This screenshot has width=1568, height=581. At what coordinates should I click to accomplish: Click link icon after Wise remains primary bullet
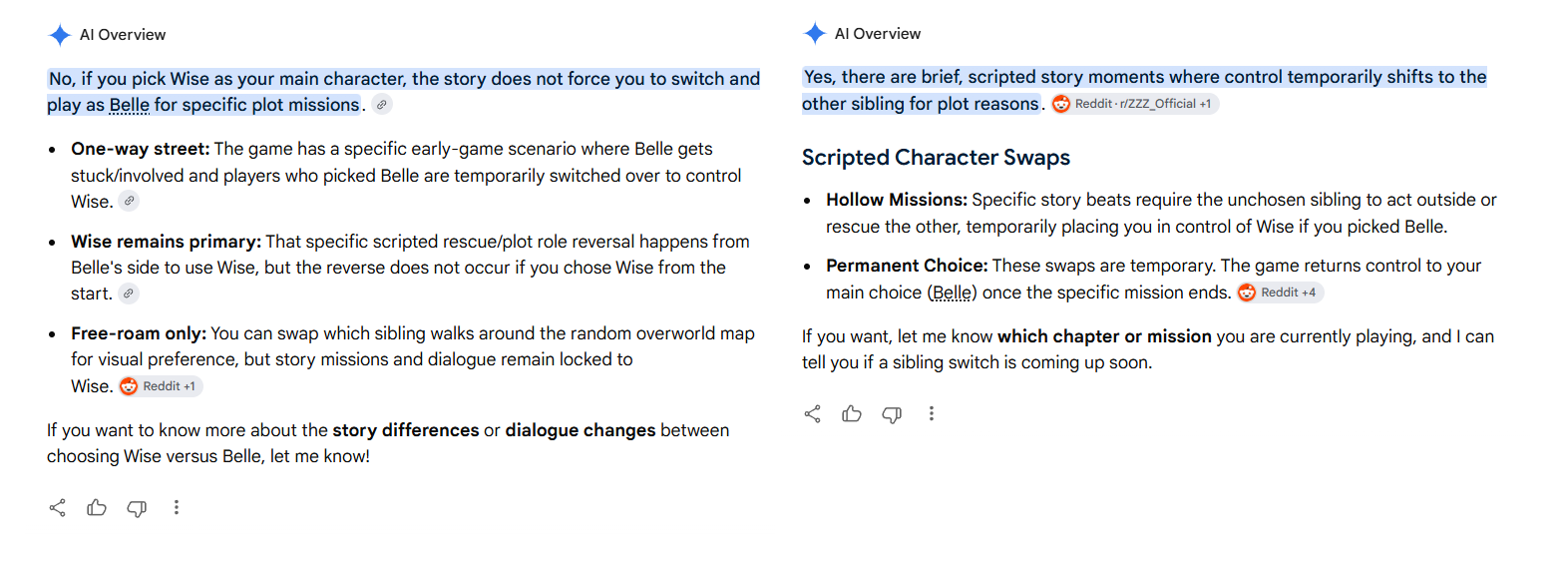point(129,293)
